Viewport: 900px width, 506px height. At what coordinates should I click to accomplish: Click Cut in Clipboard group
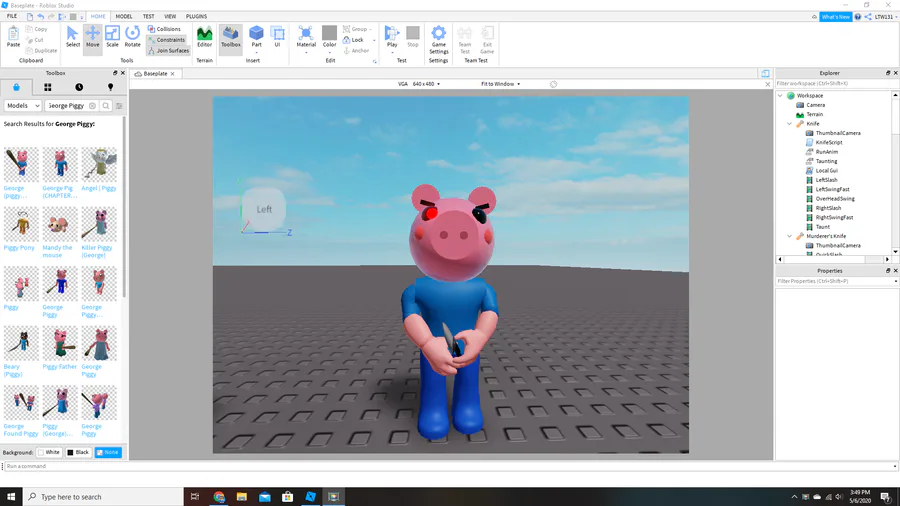pos(35,40)
